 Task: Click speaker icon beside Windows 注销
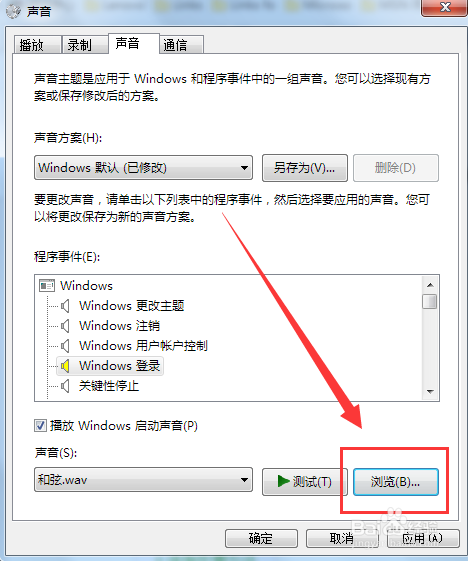pyautogui.click(x=65, y=326)
